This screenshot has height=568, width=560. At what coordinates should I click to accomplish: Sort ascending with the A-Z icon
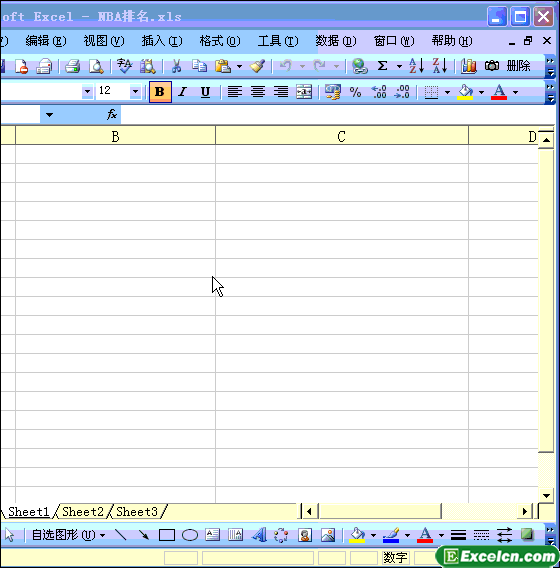(x=417, y=66)
